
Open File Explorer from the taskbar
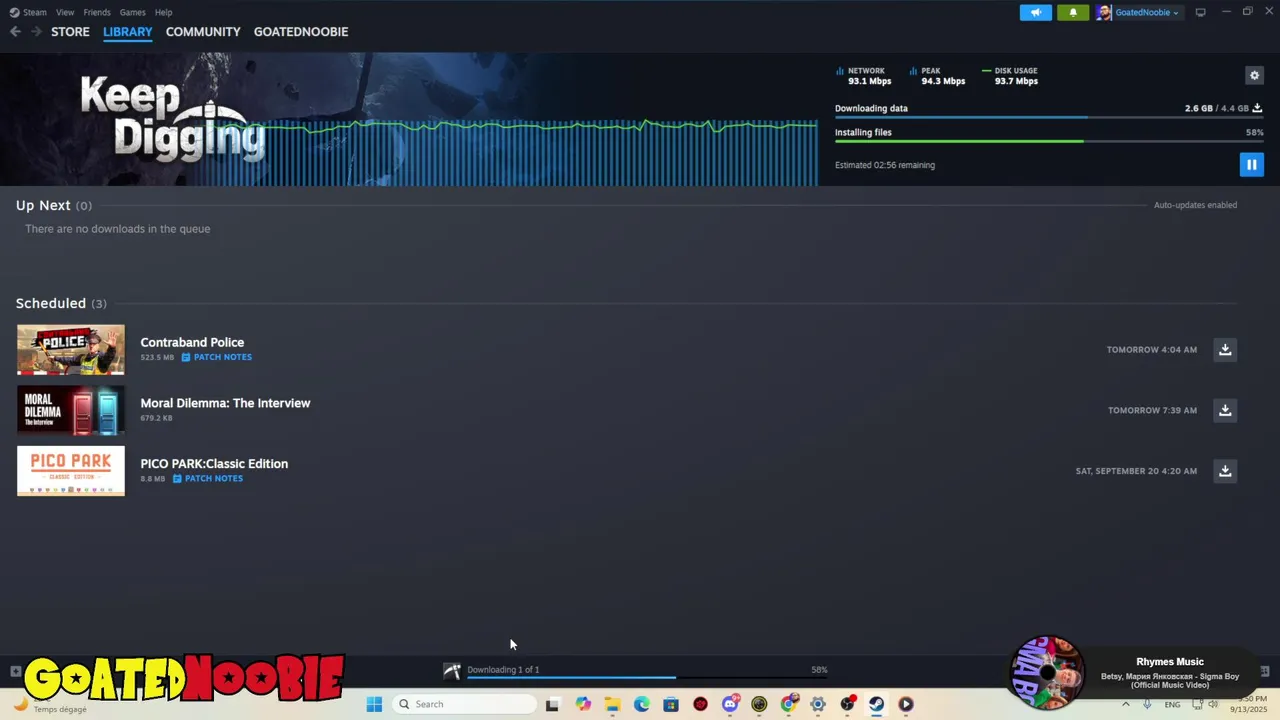pos(612,704)
